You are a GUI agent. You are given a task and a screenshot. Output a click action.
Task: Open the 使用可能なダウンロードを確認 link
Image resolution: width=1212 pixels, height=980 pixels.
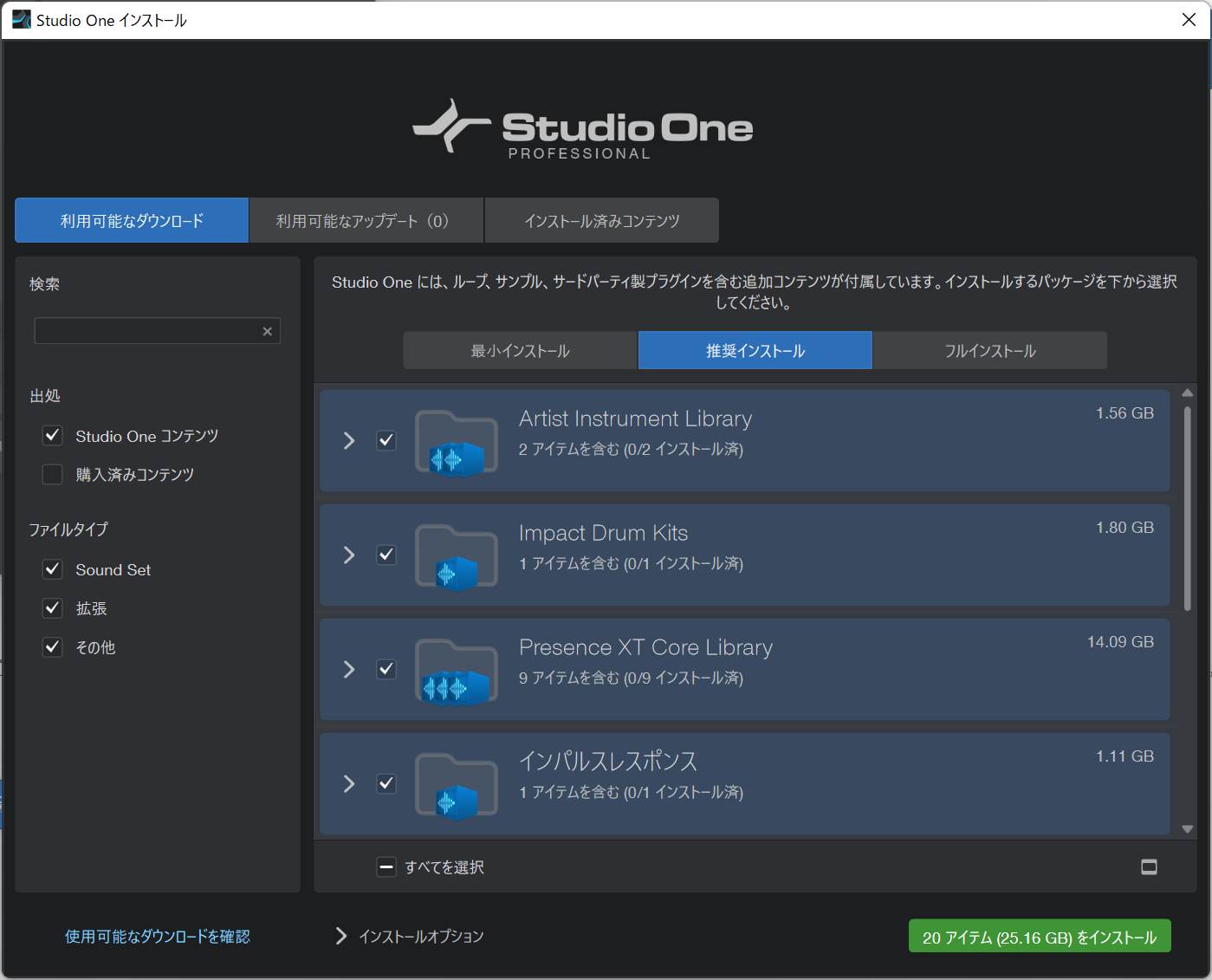click(x=158, y=936)
